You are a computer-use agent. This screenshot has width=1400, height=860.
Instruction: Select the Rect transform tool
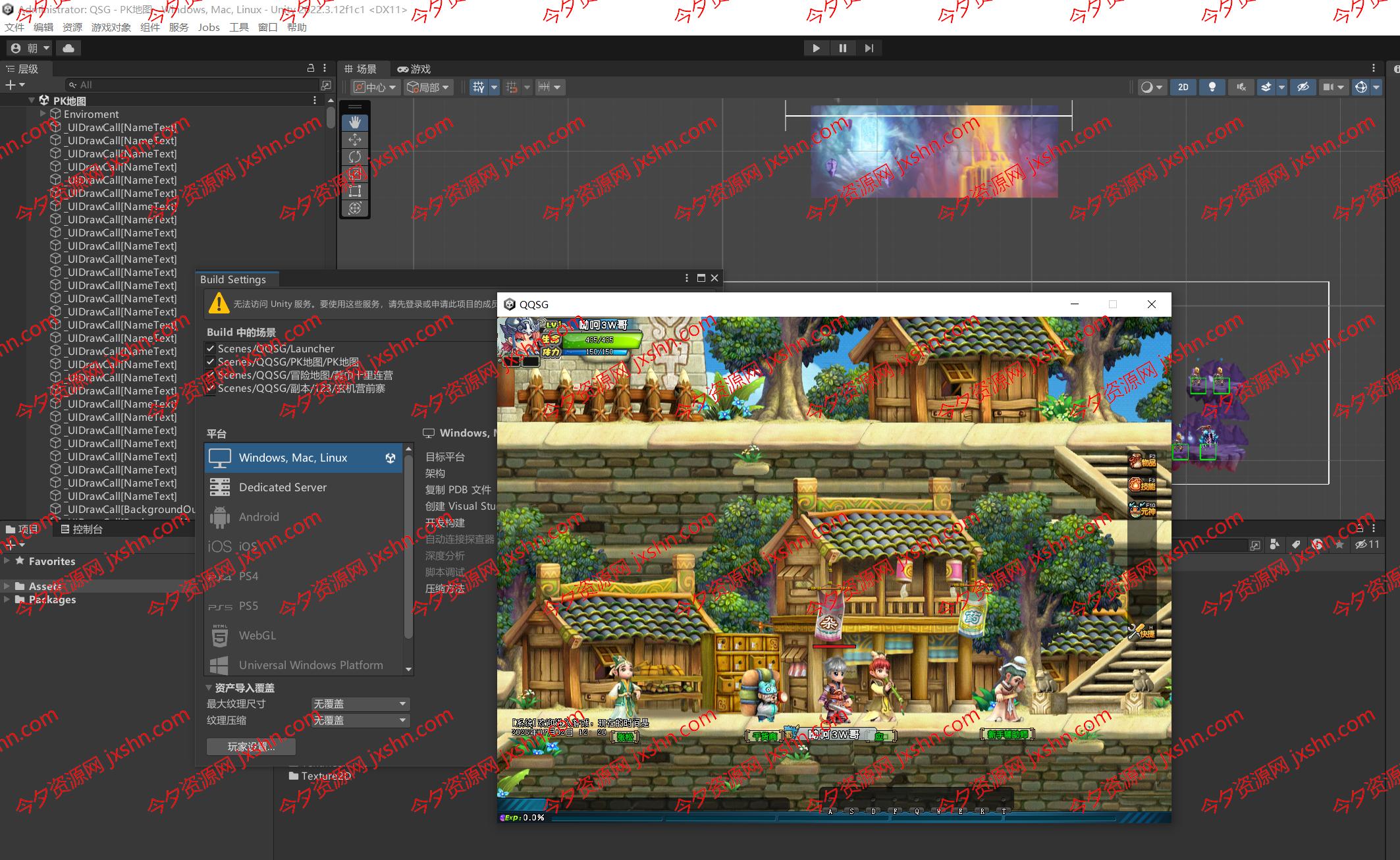[355, 191]
